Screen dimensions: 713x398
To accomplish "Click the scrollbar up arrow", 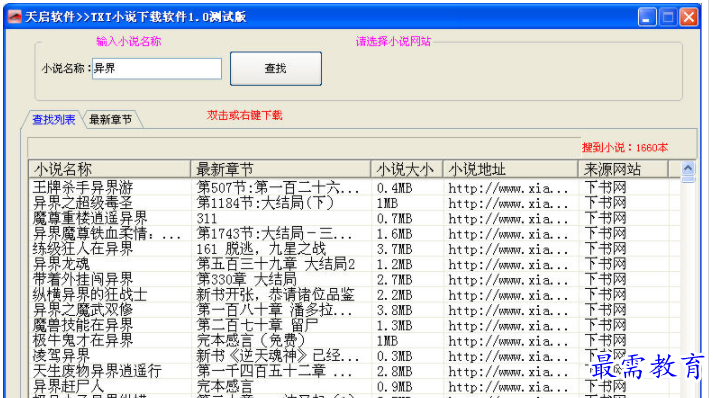I will tap(688, 169).
